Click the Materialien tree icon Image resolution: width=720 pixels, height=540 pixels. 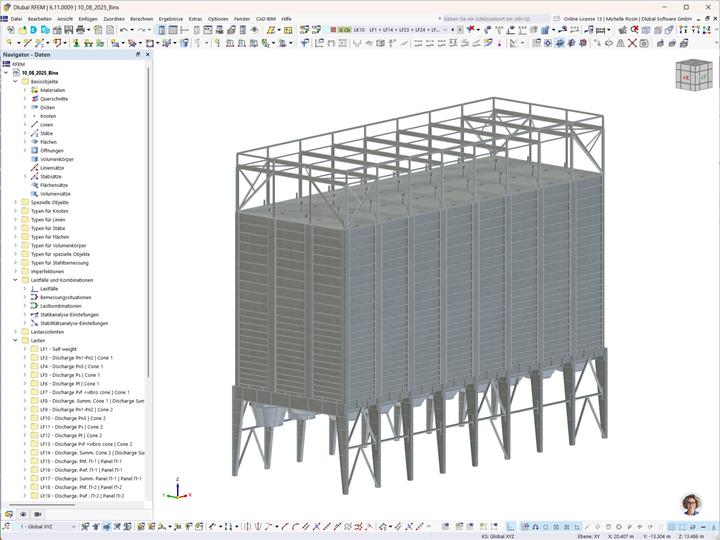[x=34, y=90]
